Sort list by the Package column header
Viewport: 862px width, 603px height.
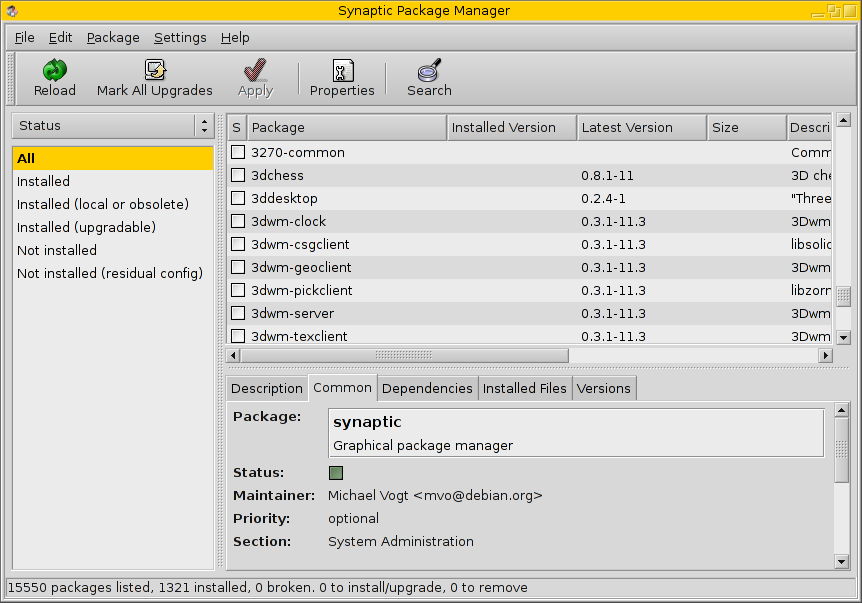click(x=346, y=128)
